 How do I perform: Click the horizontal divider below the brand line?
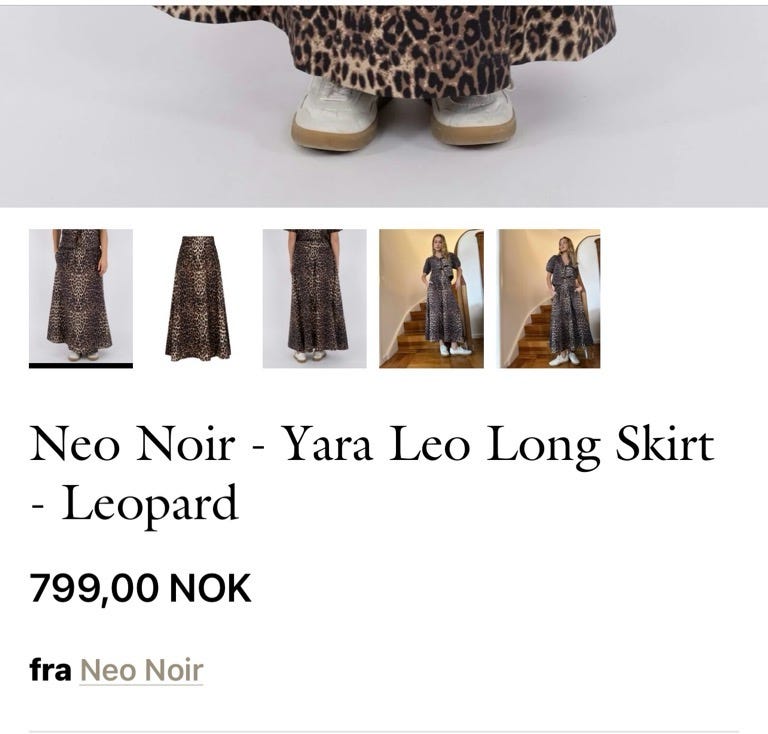384,732
